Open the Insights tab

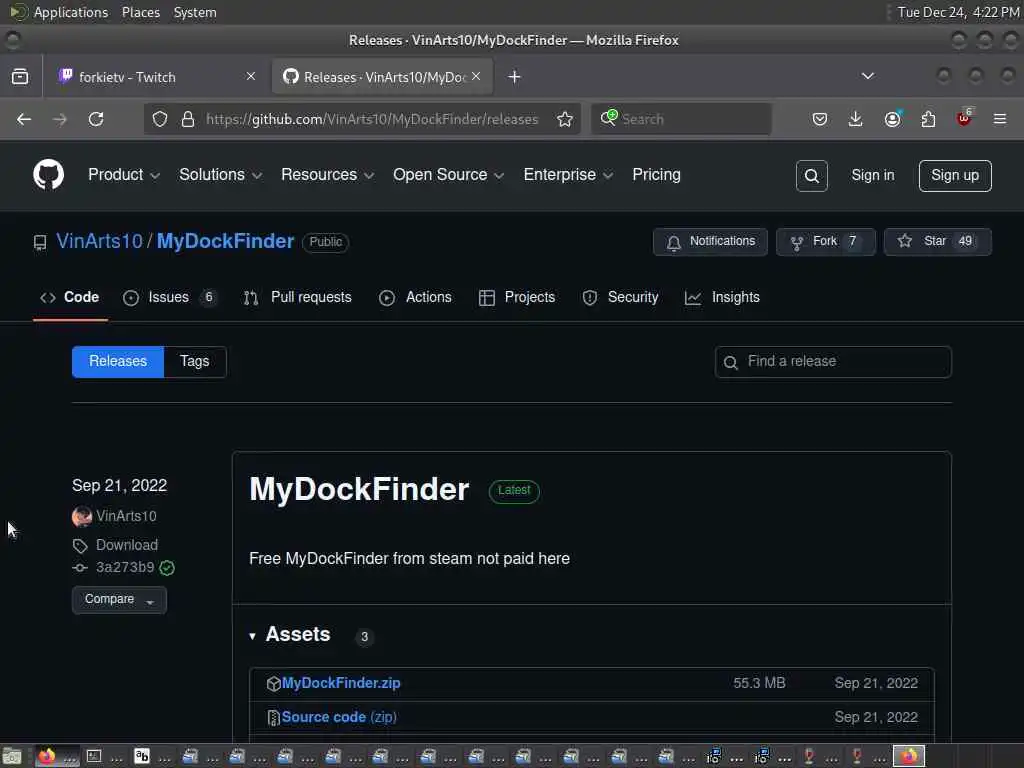click(x=722, y=298)
